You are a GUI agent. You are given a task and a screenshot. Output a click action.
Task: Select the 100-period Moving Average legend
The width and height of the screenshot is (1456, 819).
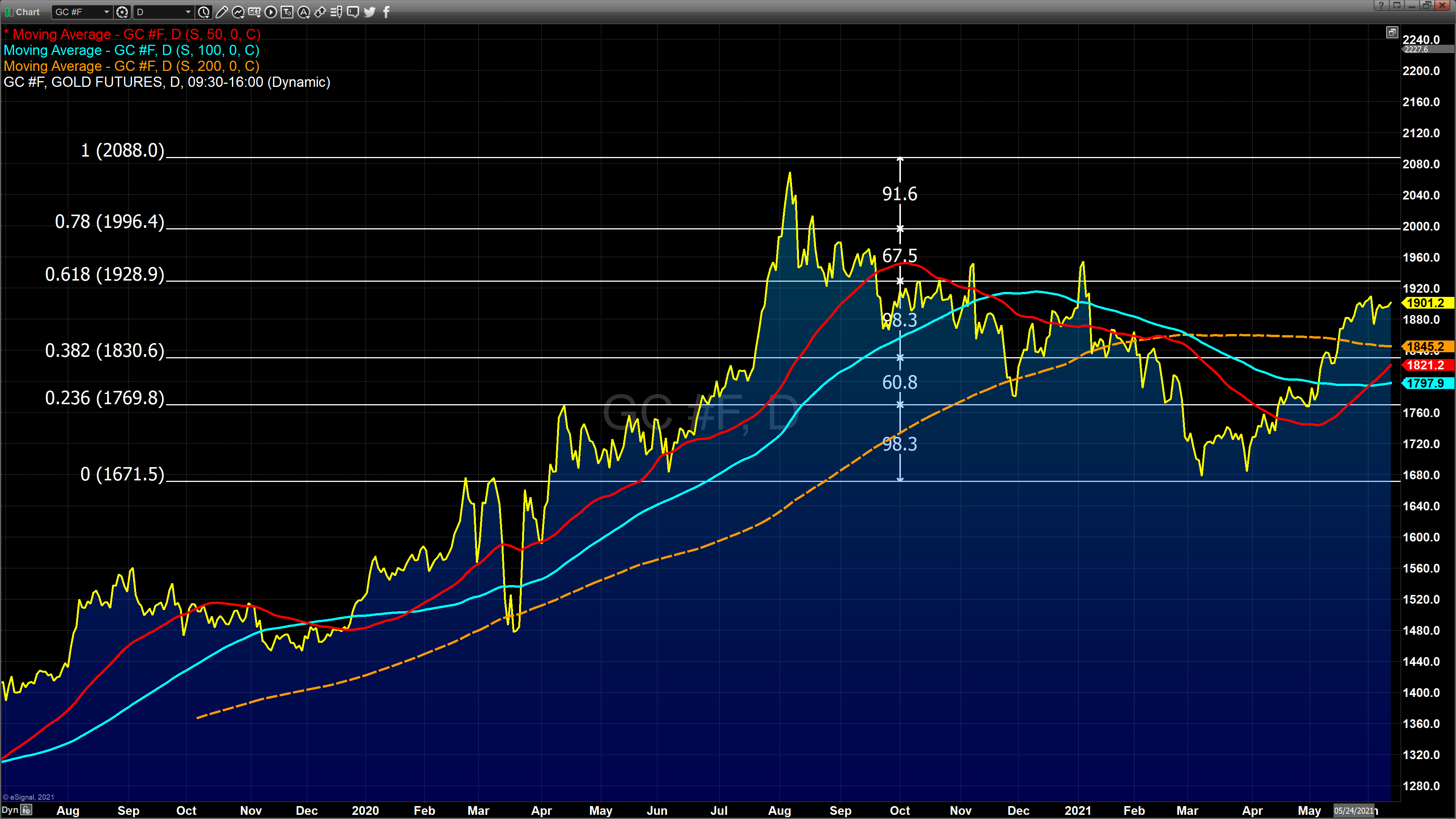click(x=131, y=50)
